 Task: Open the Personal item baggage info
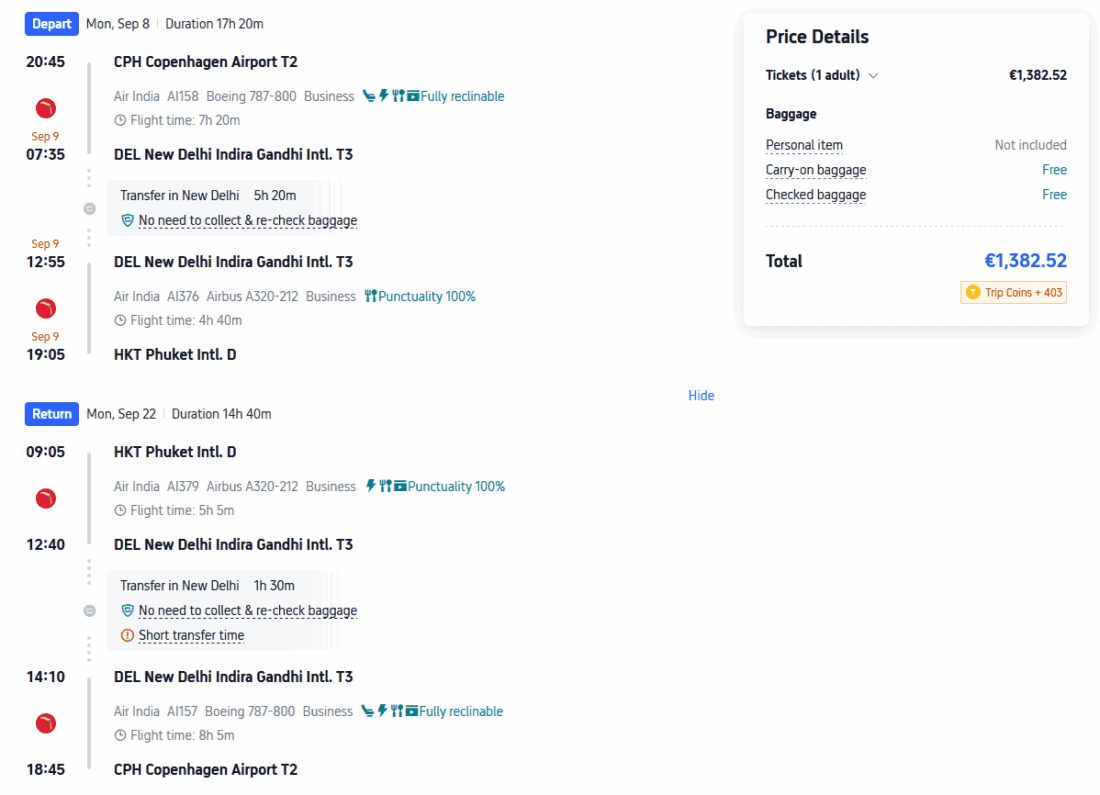pyautogui.click(x=804, y=146)
